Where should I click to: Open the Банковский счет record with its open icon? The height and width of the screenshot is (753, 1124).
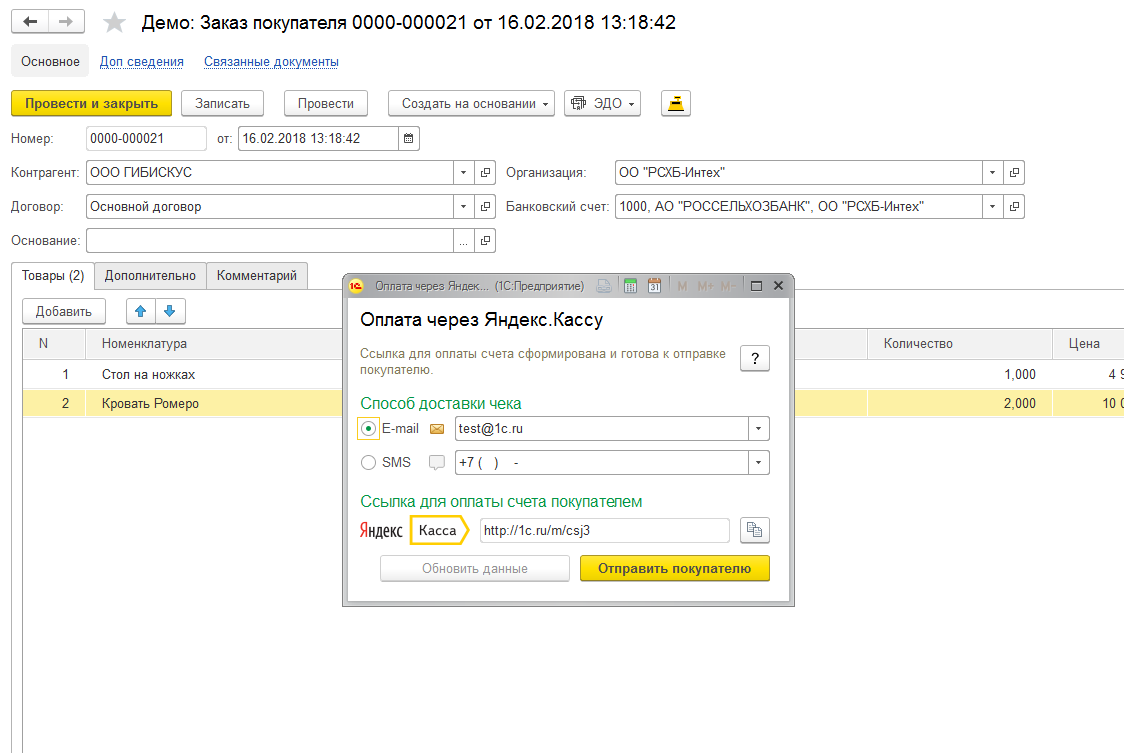1014,207
